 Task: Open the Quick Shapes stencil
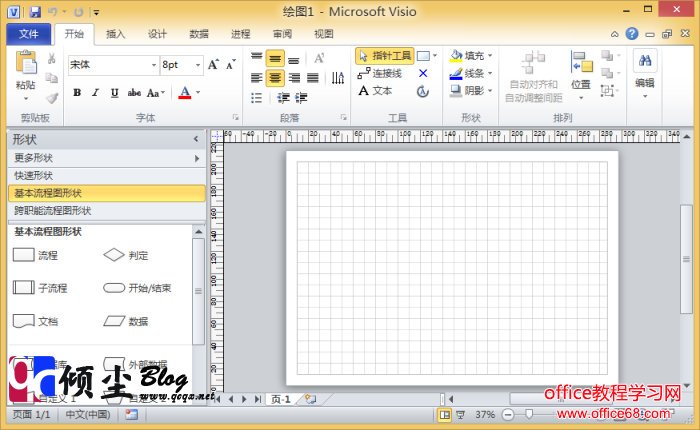[107, 175]
